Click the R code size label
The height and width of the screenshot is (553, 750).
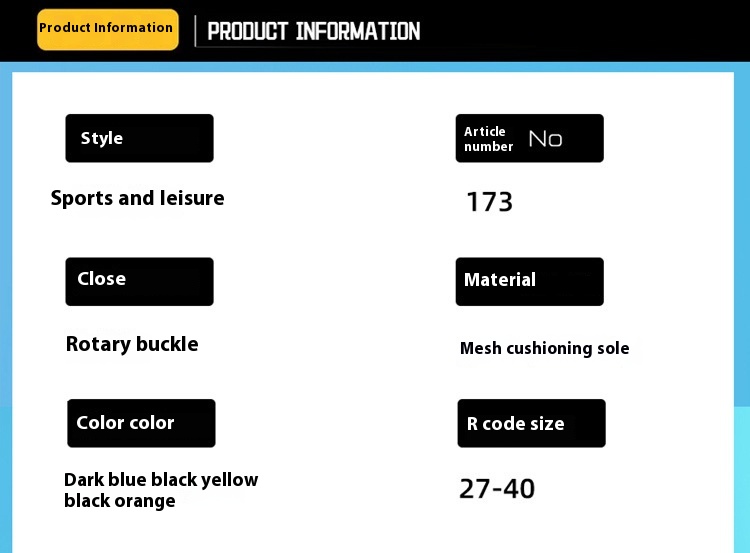tap(530, 423)
